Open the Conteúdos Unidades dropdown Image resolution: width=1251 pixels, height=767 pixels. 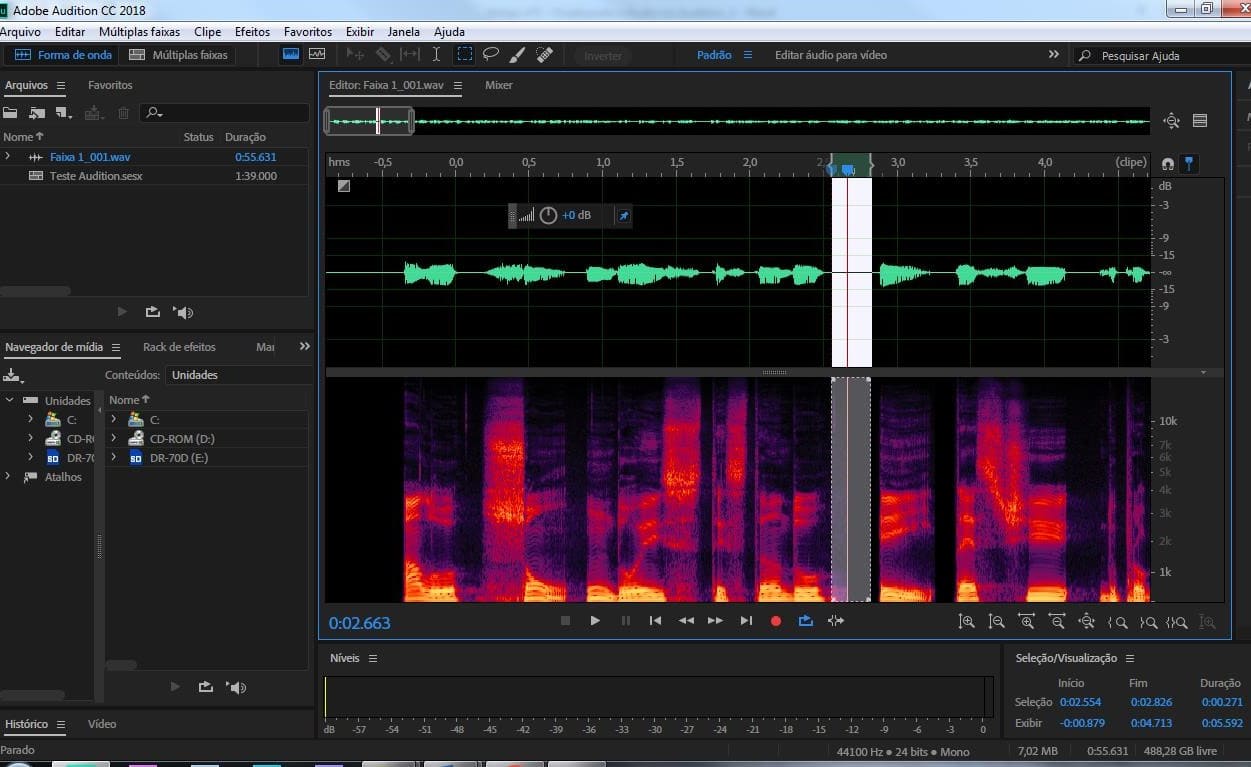(x=239, y=375)
